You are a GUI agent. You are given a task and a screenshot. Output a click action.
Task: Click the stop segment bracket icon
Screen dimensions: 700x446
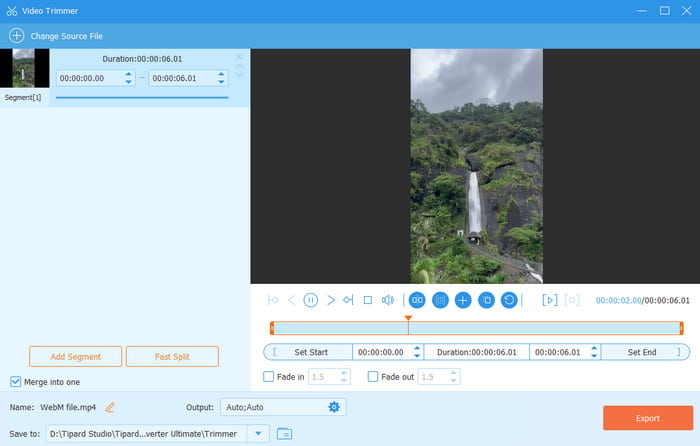[x=572, y=300]
